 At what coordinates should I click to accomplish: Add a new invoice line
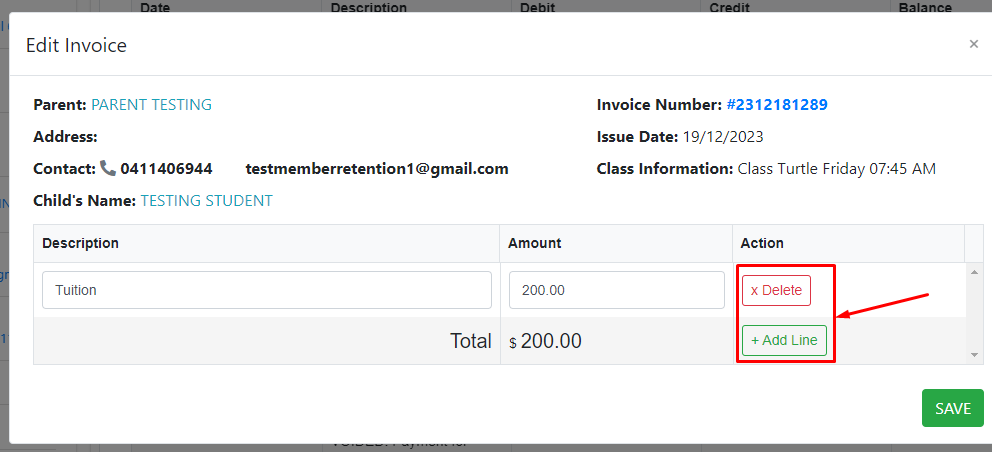coord(784,341)
